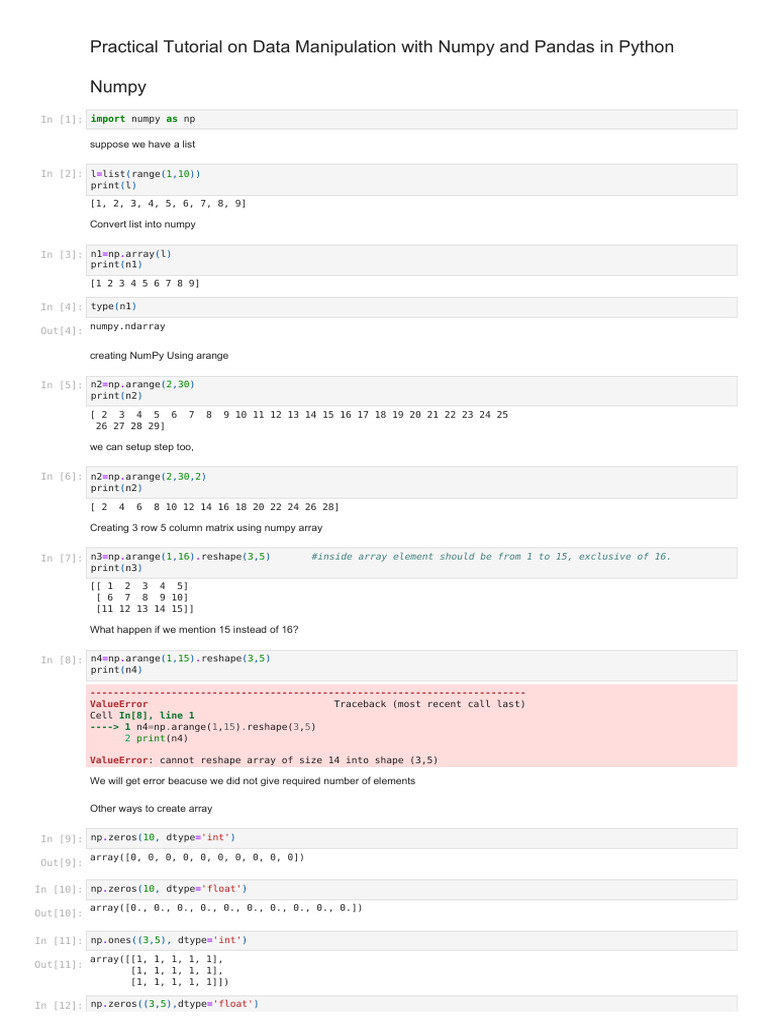The image size is (768, 1024).
Task: Focus the n1=np.array(l) code cell
Action: (412, 259)
